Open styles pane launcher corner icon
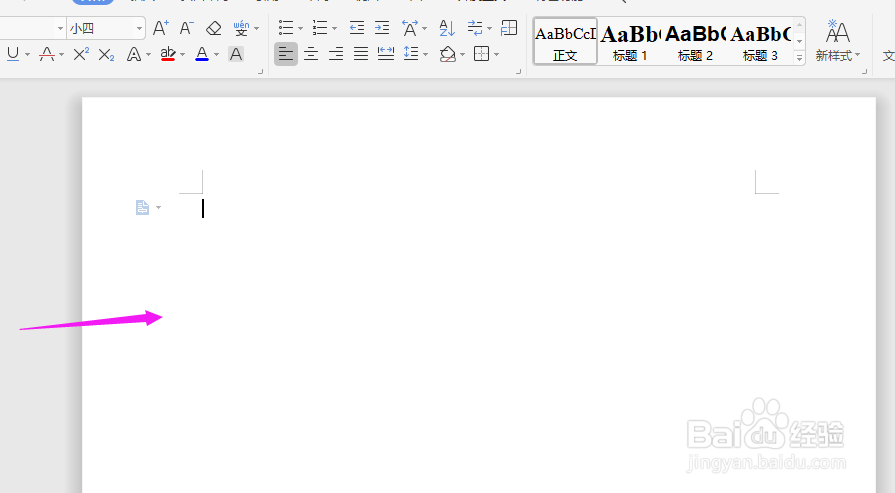 coord(864,71)
